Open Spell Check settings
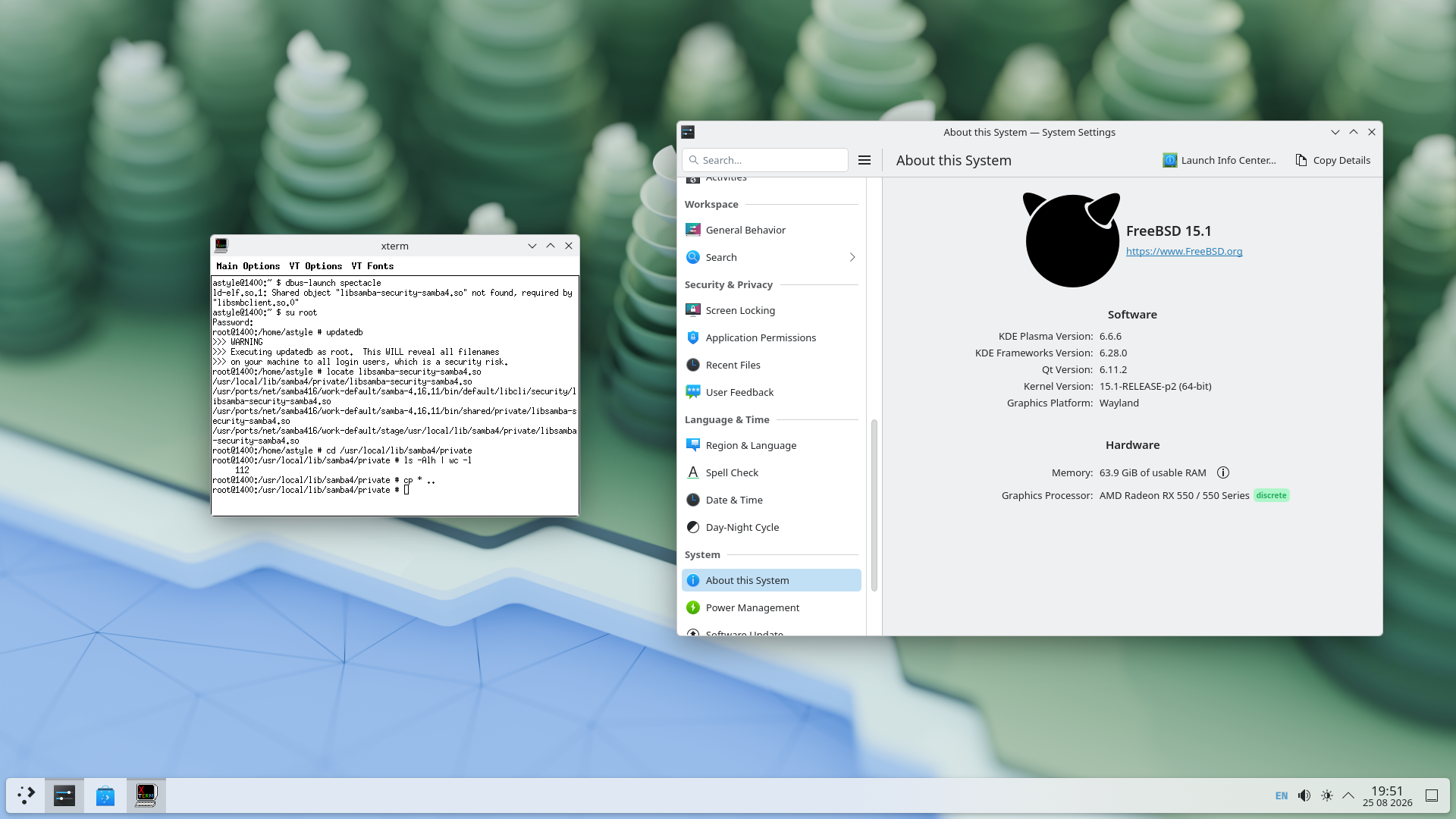1456x819 pixels. click(771, 472)
